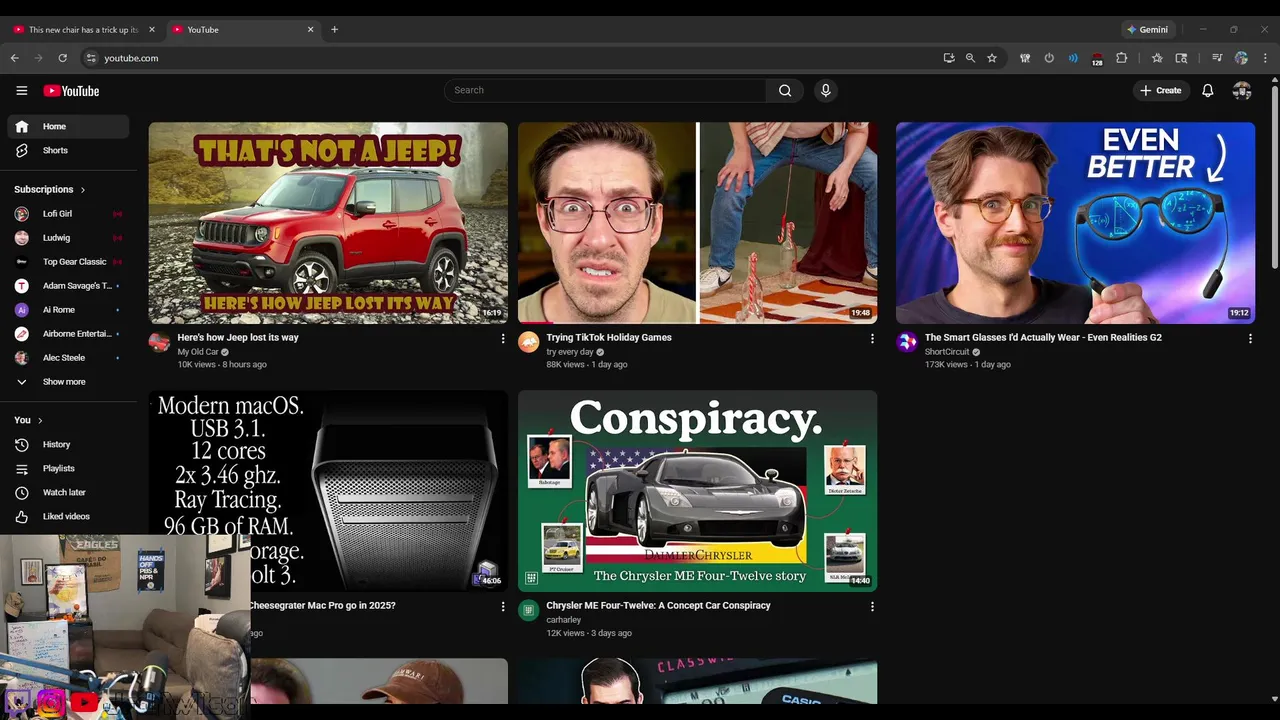This screenshot has height=720, width=1280.
Task: Open Ludwig subscription channel
Action: pyautogui.click(x=68, y=238)
